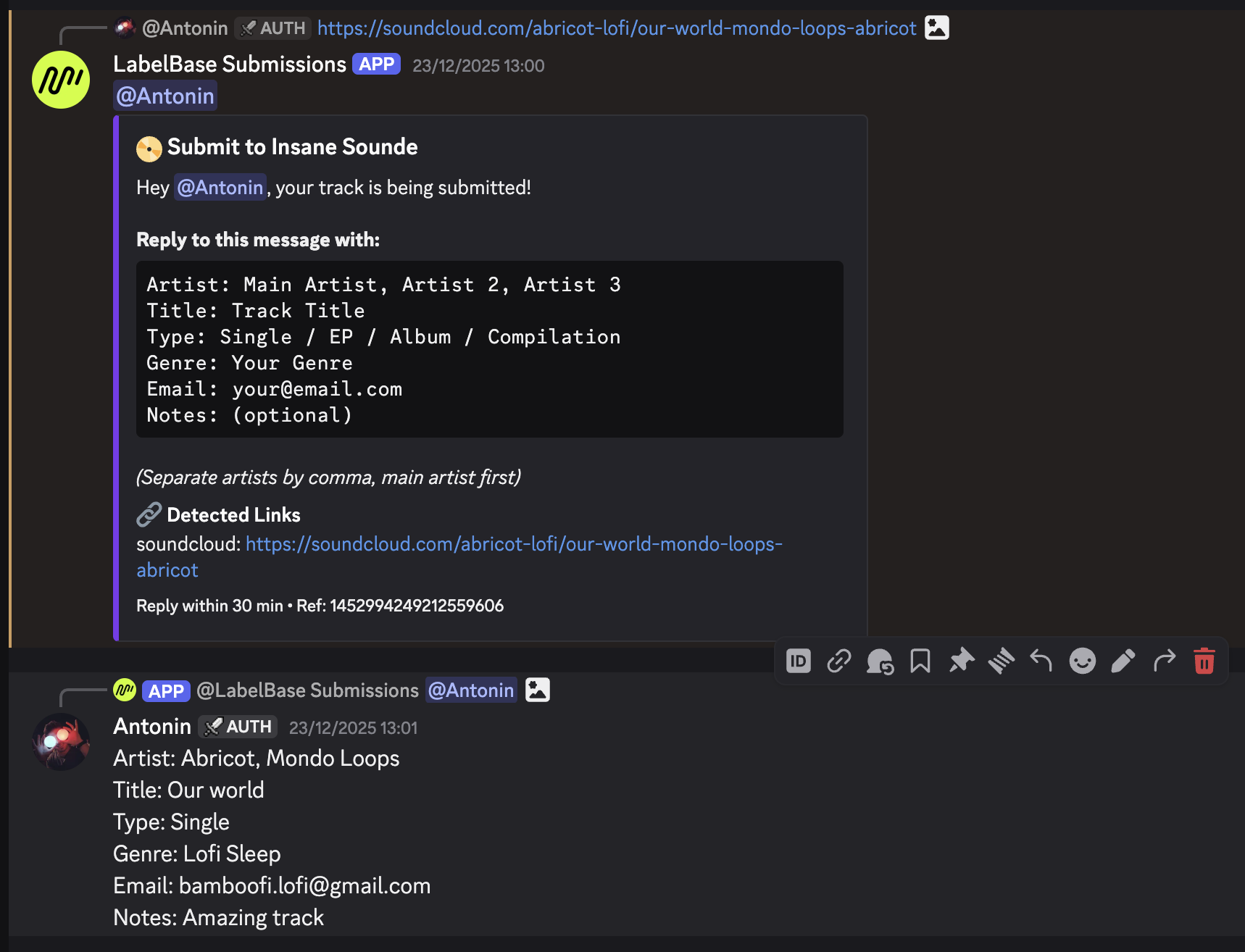The height and width of the screenshot is (952, 1245).
Task: Click the 'Submit to Insane Sounde' embed title
Action: (292, 147)
